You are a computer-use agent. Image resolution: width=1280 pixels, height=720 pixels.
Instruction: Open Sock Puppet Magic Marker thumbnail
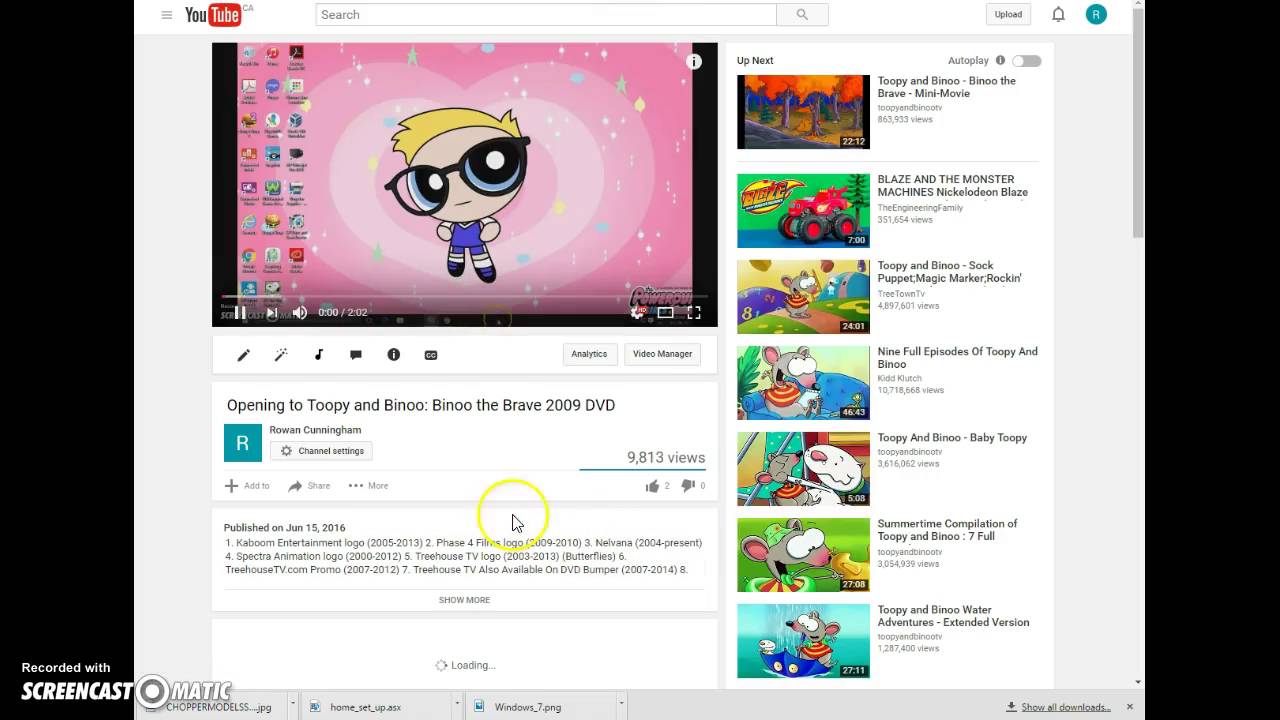click(803, 297)
